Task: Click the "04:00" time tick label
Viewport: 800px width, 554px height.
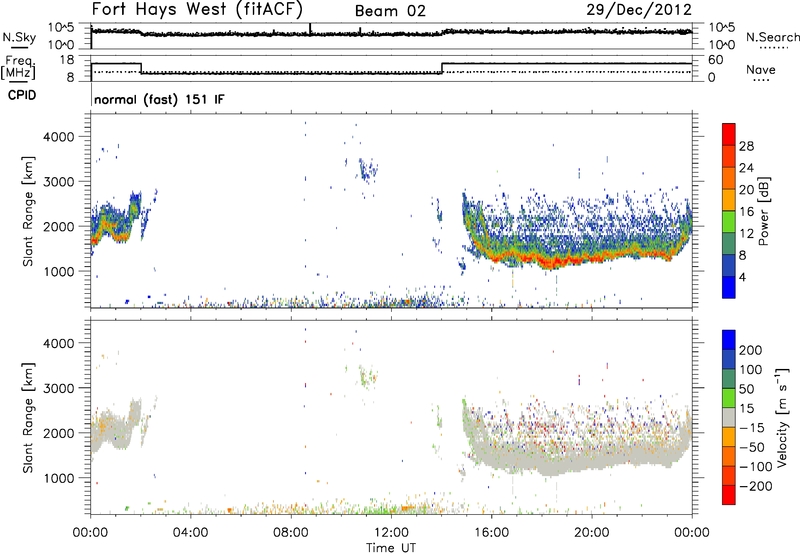Action: [190, 533]
